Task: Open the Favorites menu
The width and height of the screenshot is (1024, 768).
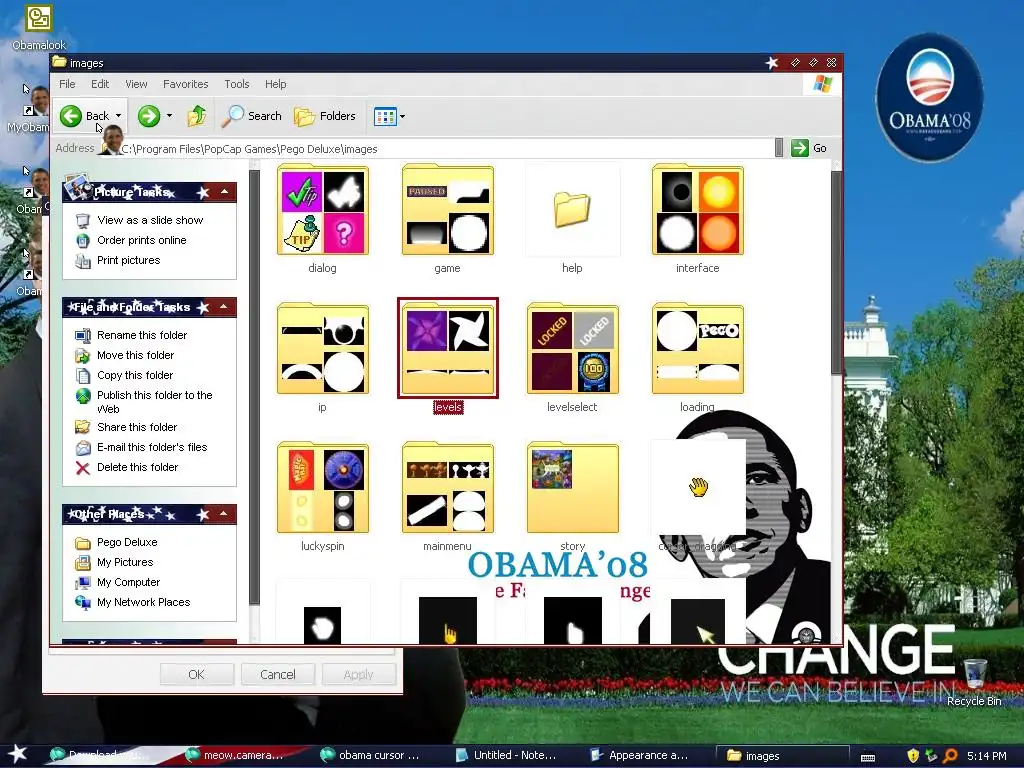Action: pos(185,84)
